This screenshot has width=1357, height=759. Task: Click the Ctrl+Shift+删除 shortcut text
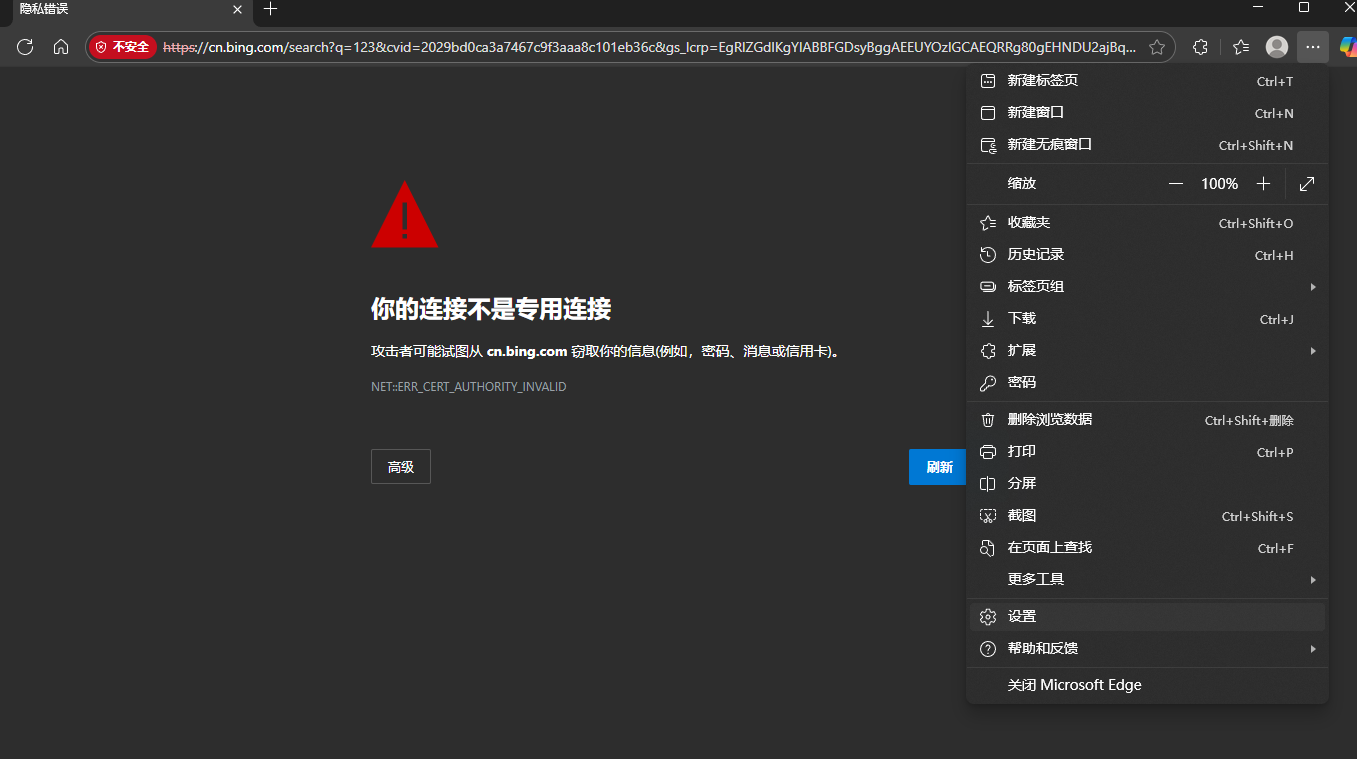[x=1249, y=421]
